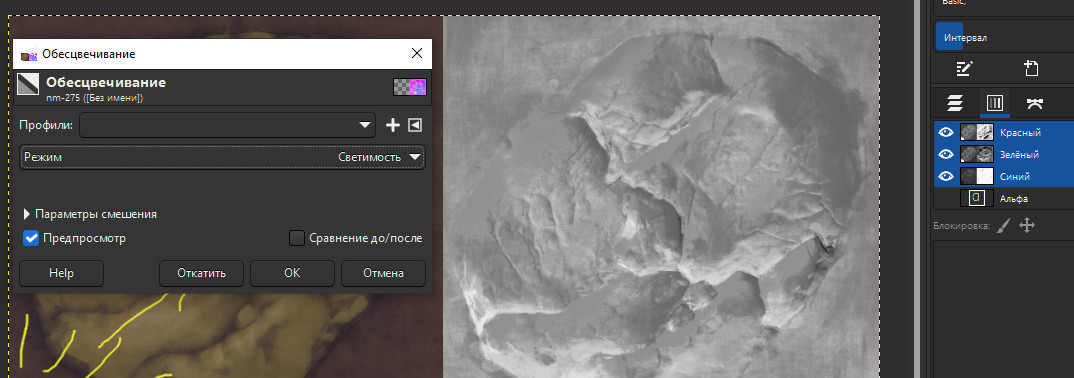
Task: Toggle lock position move icon
Action: 1026,225
